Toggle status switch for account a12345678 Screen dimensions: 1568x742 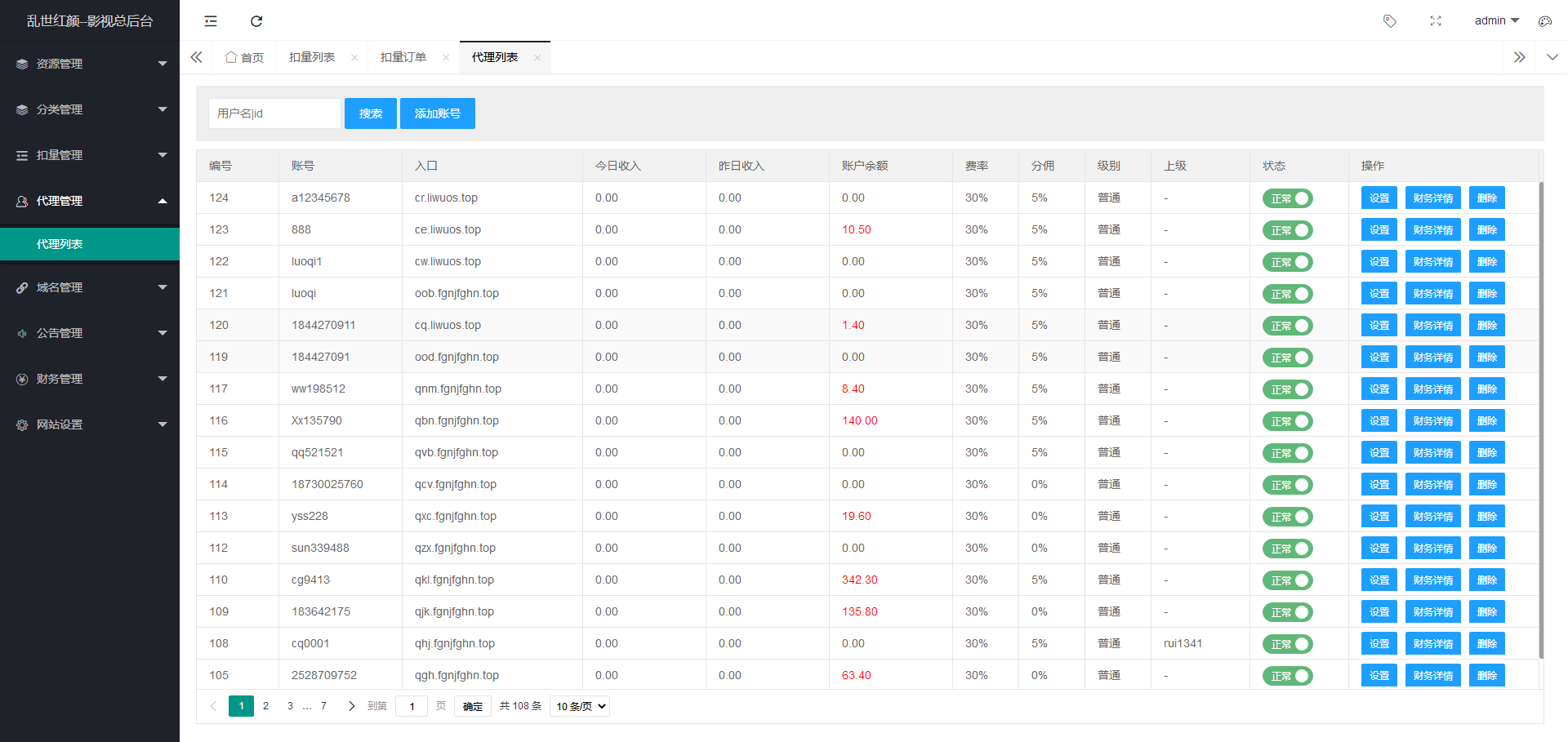point(1287,198)
